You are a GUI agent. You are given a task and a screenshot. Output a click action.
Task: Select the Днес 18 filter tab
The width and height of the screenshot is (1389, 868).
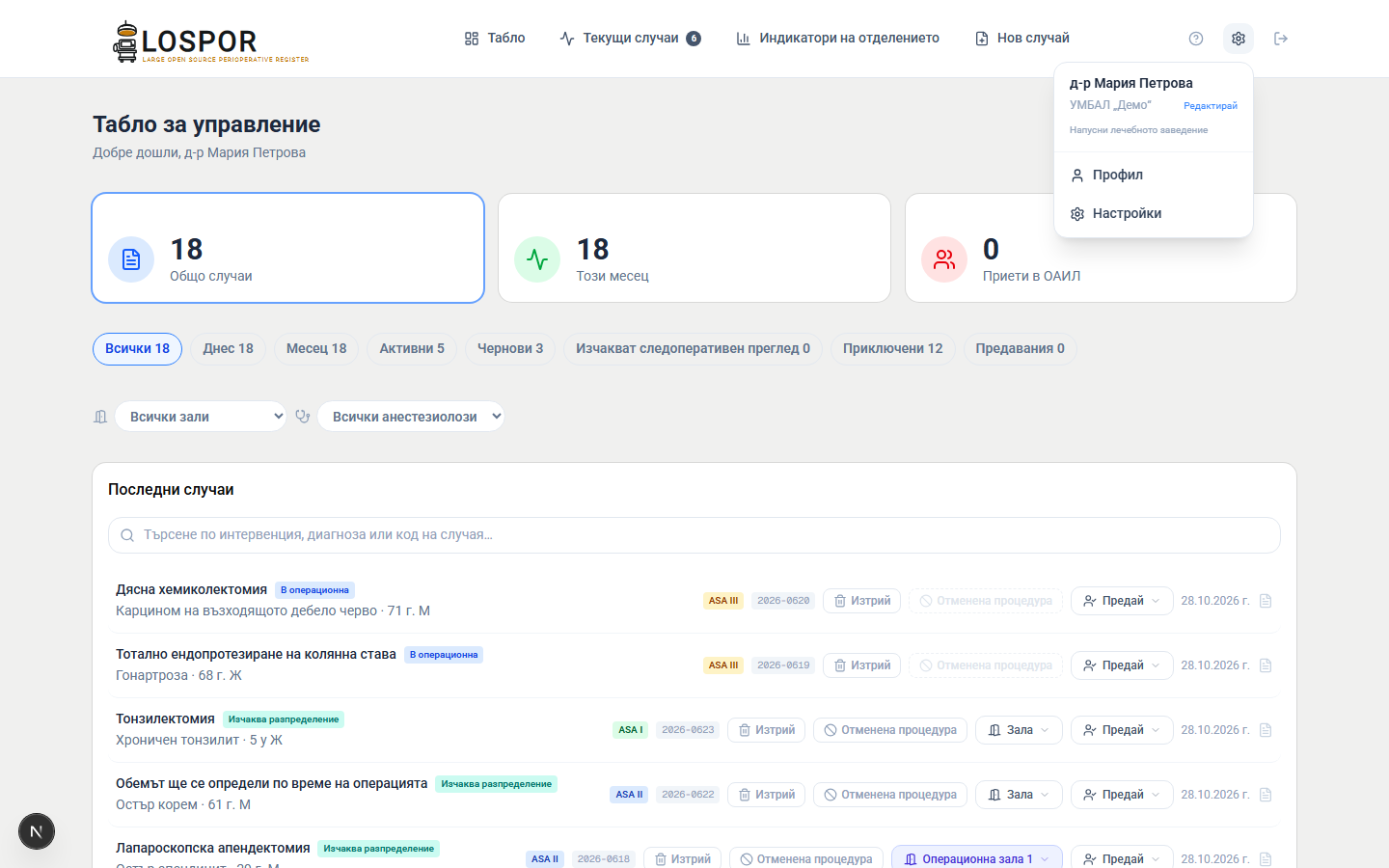click(229, 349)
